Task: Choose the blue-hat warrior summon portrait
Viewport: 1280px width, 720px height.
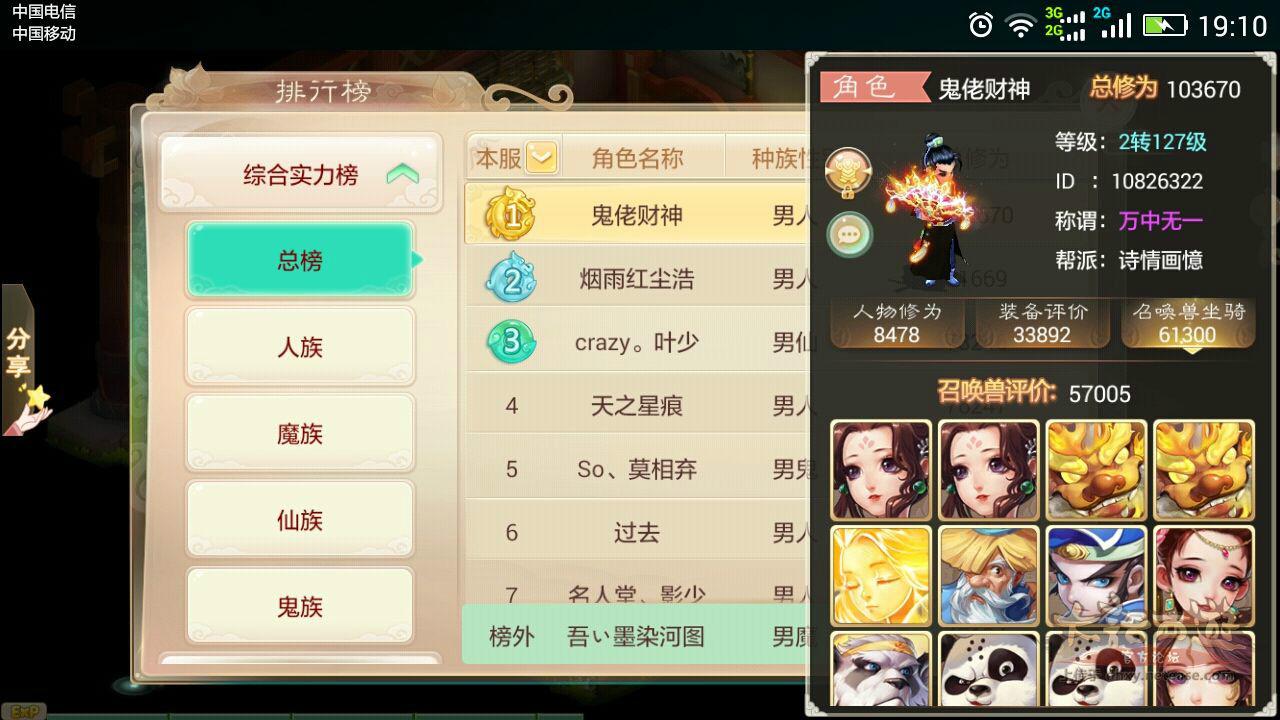Action: pyautogui.click(x=1096, y=576)
